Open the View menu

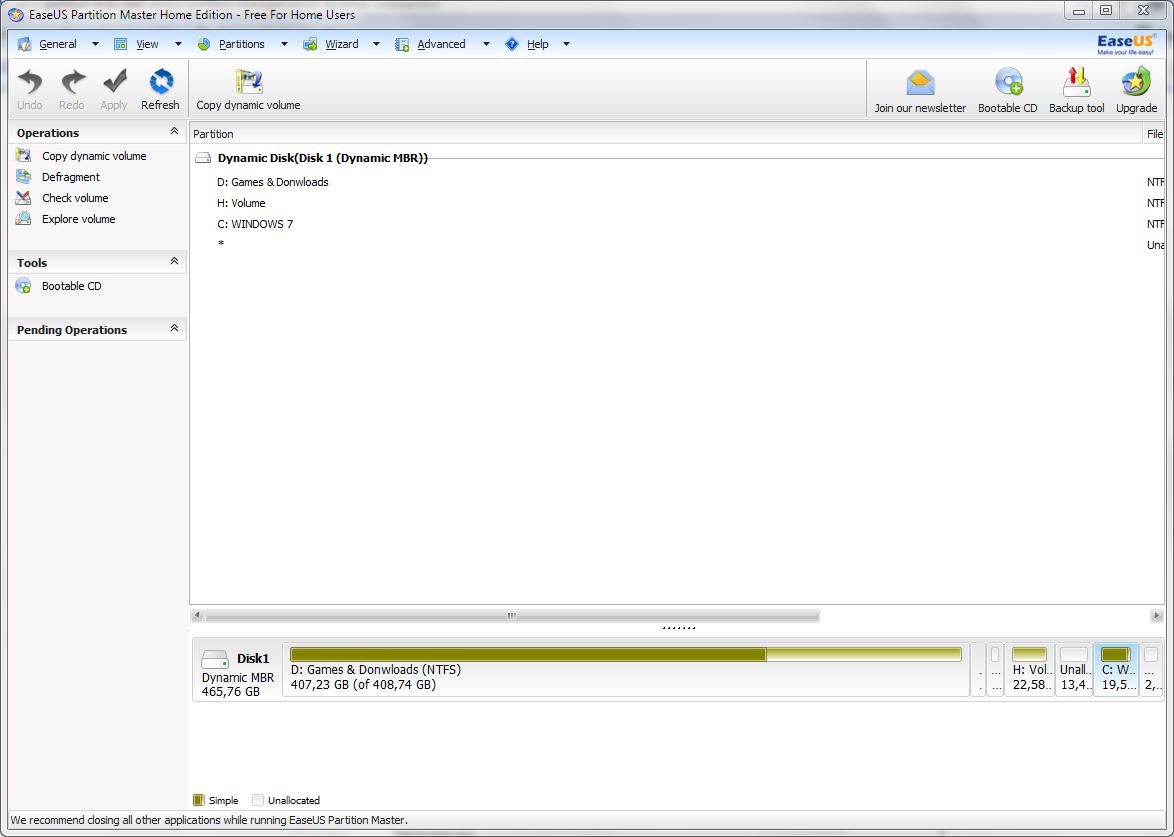click(x=147, y=44)
